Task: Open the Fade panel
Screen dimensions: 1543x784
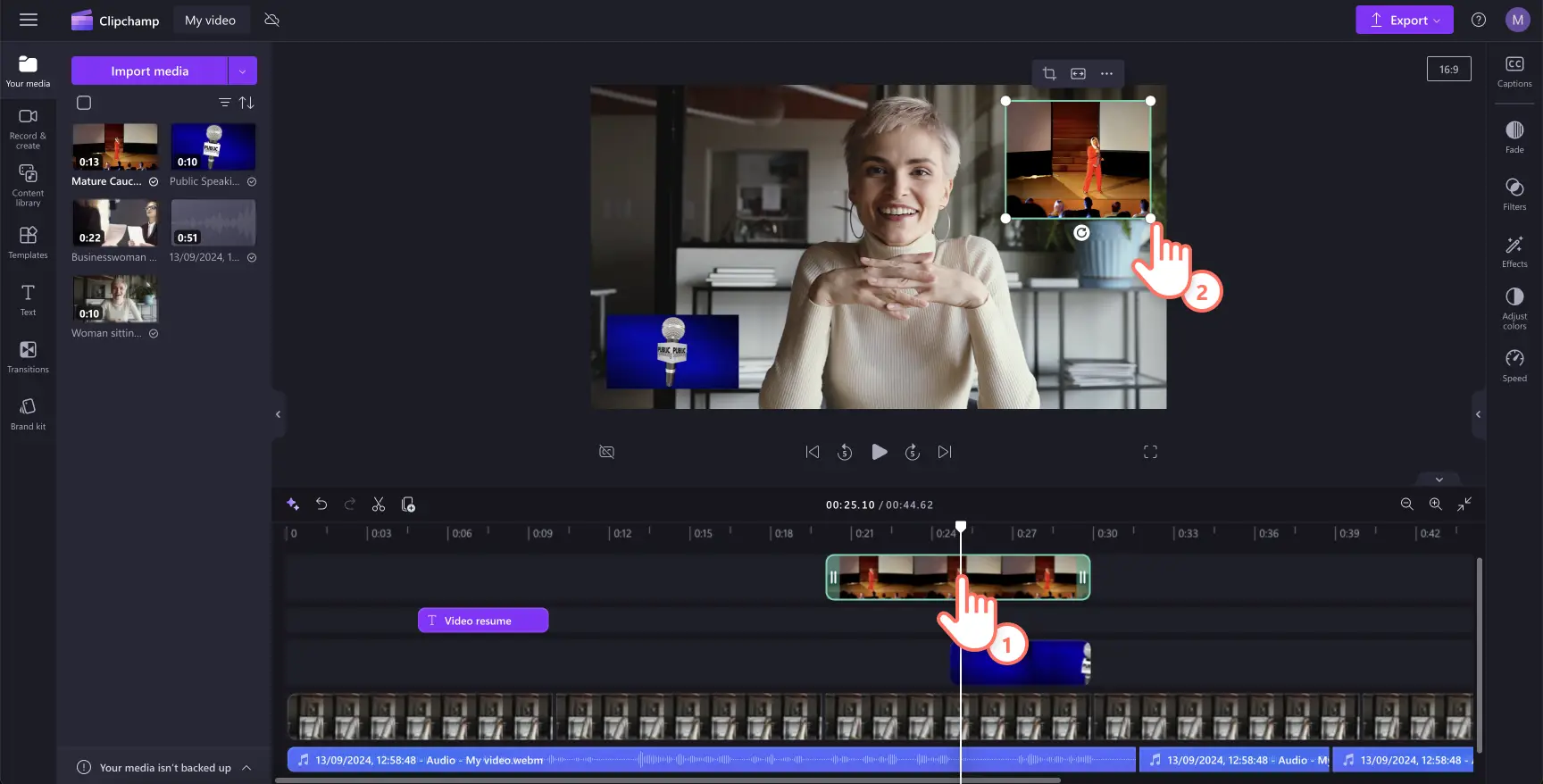Action: tap(1514, 138)
